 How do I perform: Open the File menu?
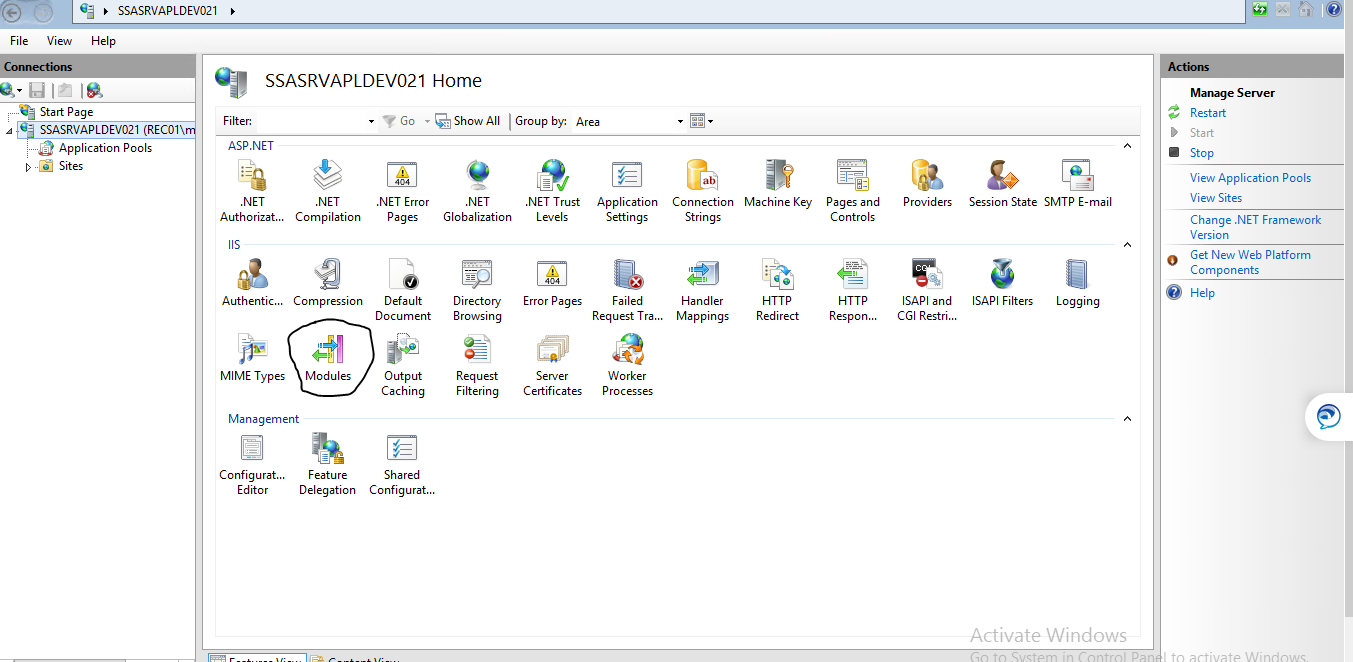click(x=19, y=41)
